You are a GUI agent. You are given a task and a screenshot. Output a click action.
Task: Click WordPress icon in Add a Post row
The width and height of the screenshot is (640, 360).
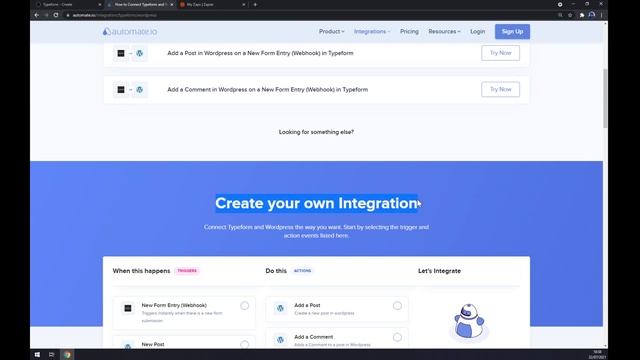140,53
